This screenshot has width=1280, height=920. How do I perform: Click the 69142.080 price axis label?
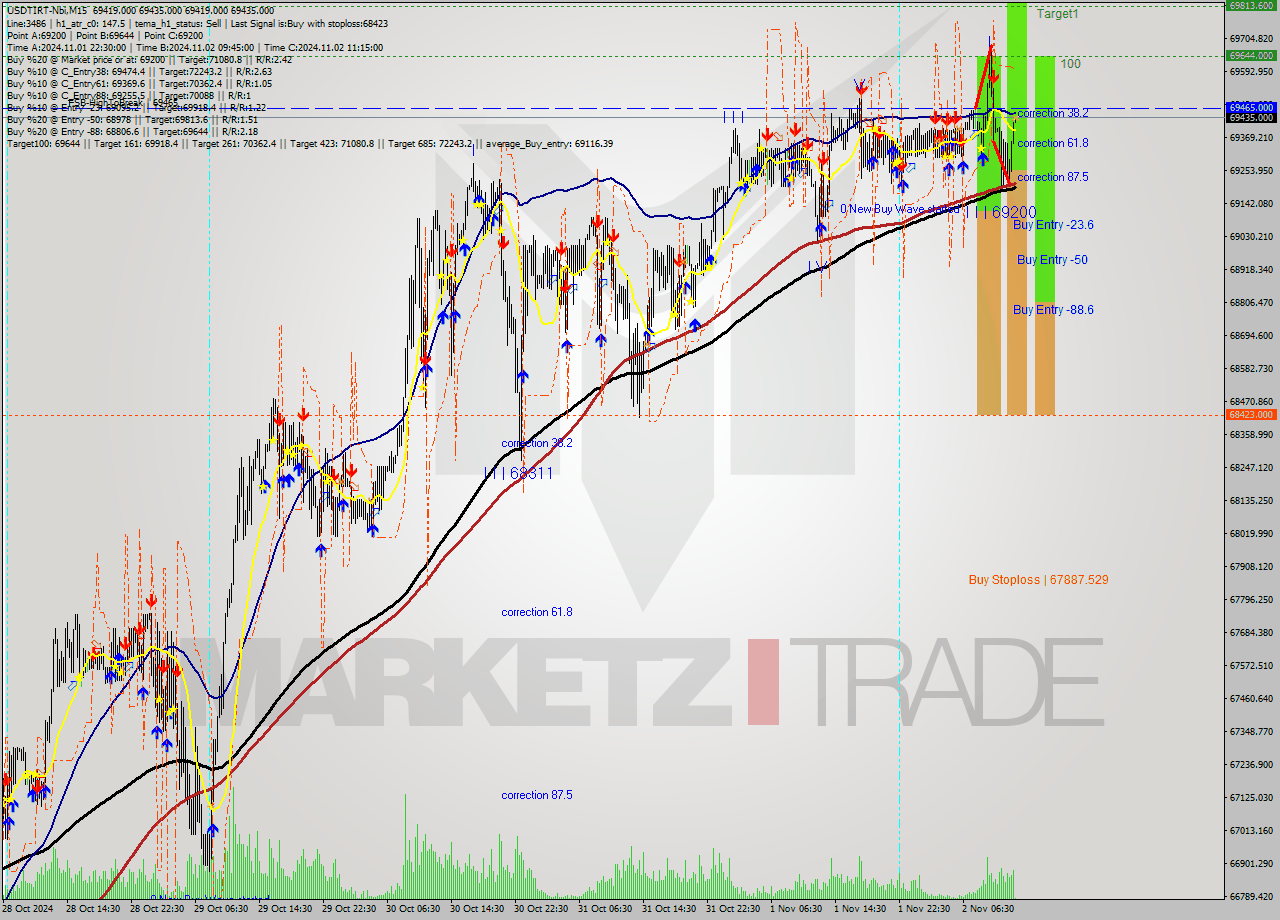click(x=1251, y=203)
